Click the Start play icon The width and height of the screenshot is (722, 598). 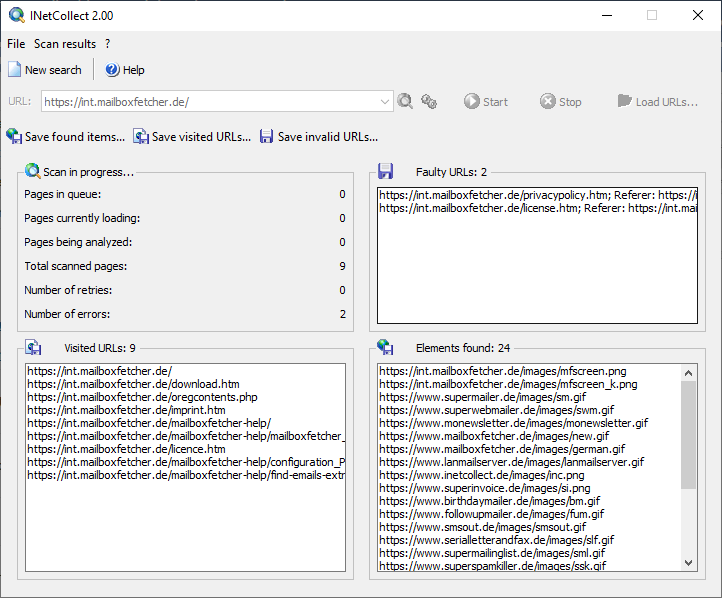472,101
